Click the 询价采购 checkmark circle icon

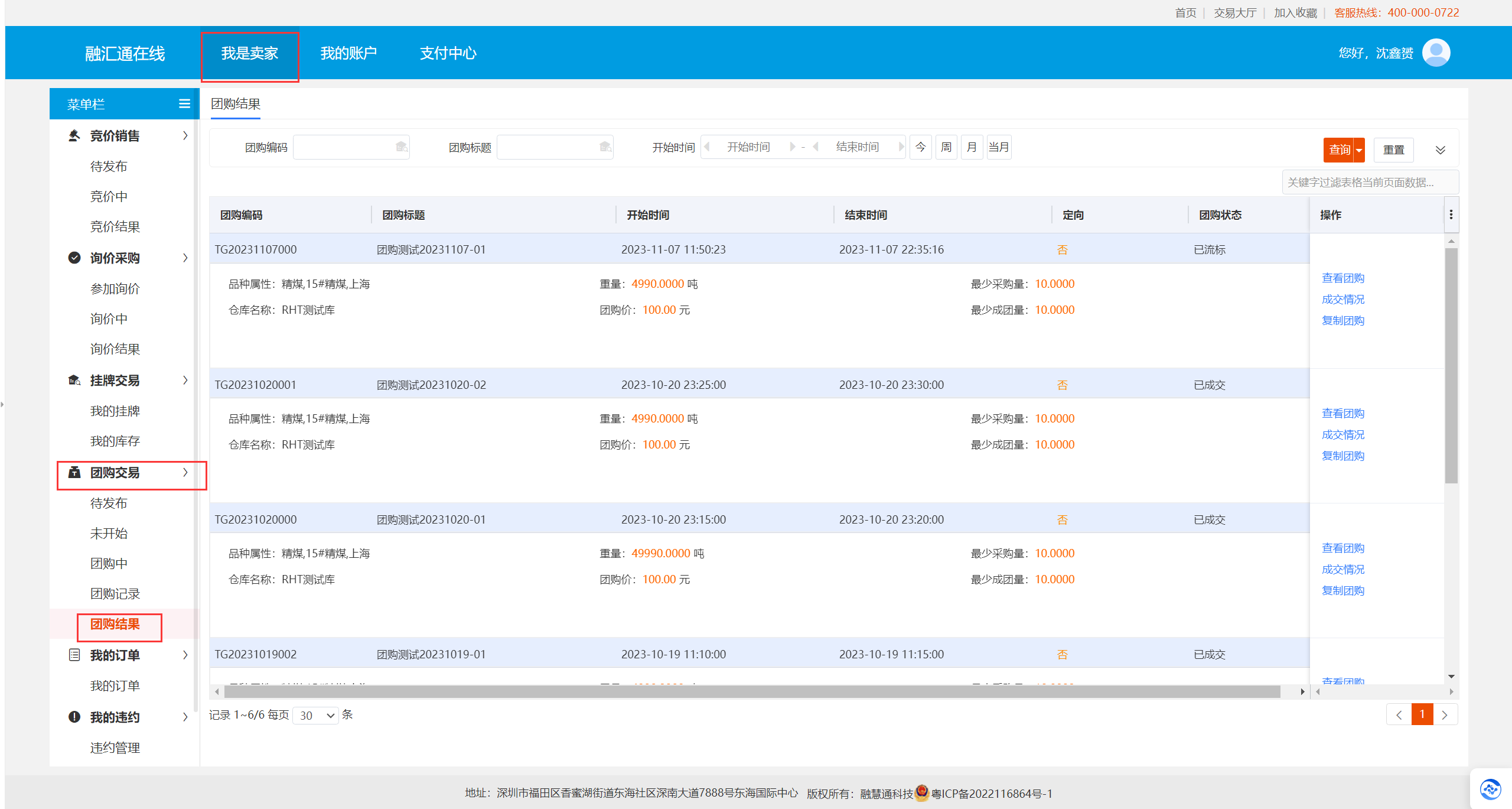coord(74,258)
